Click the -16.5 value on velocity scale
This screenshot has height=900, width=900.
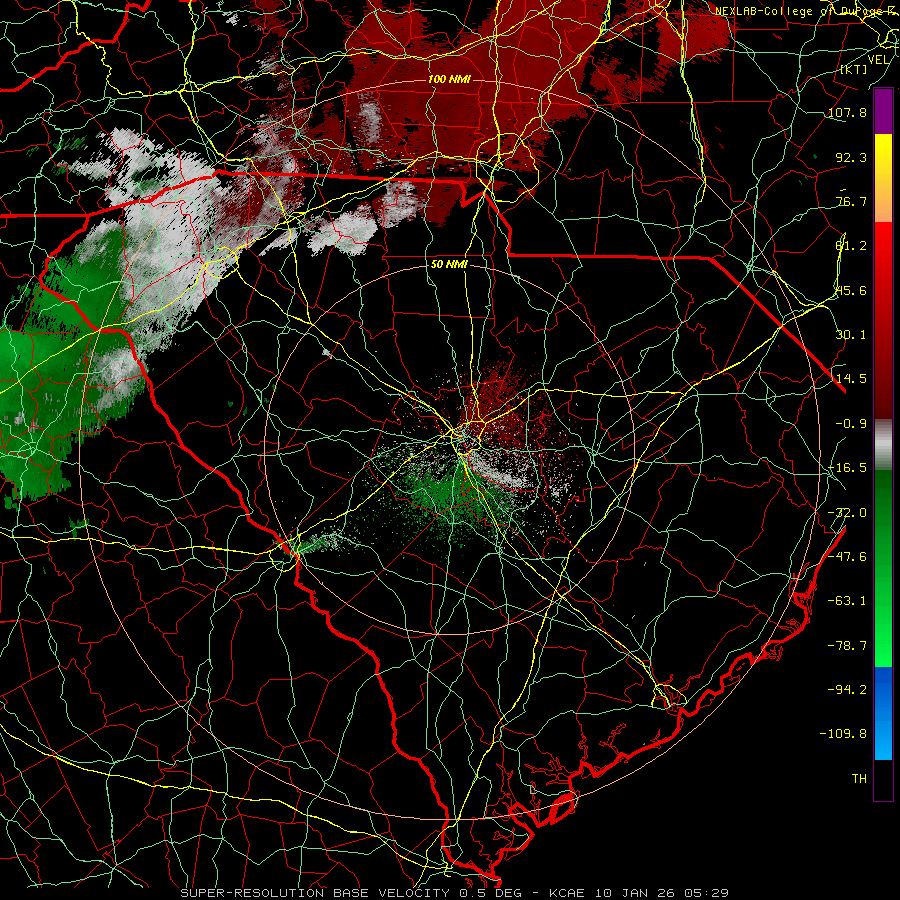click(x=847, y=468)
